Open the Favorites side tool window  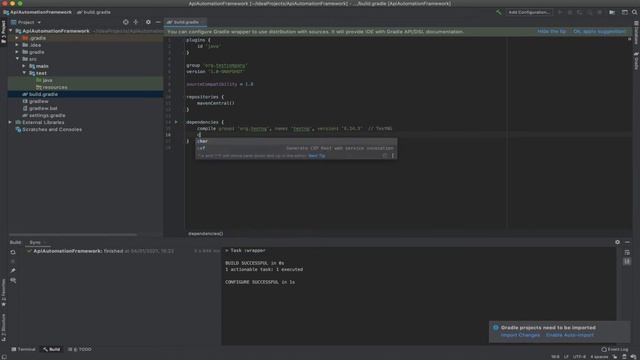tap(4, 293)
